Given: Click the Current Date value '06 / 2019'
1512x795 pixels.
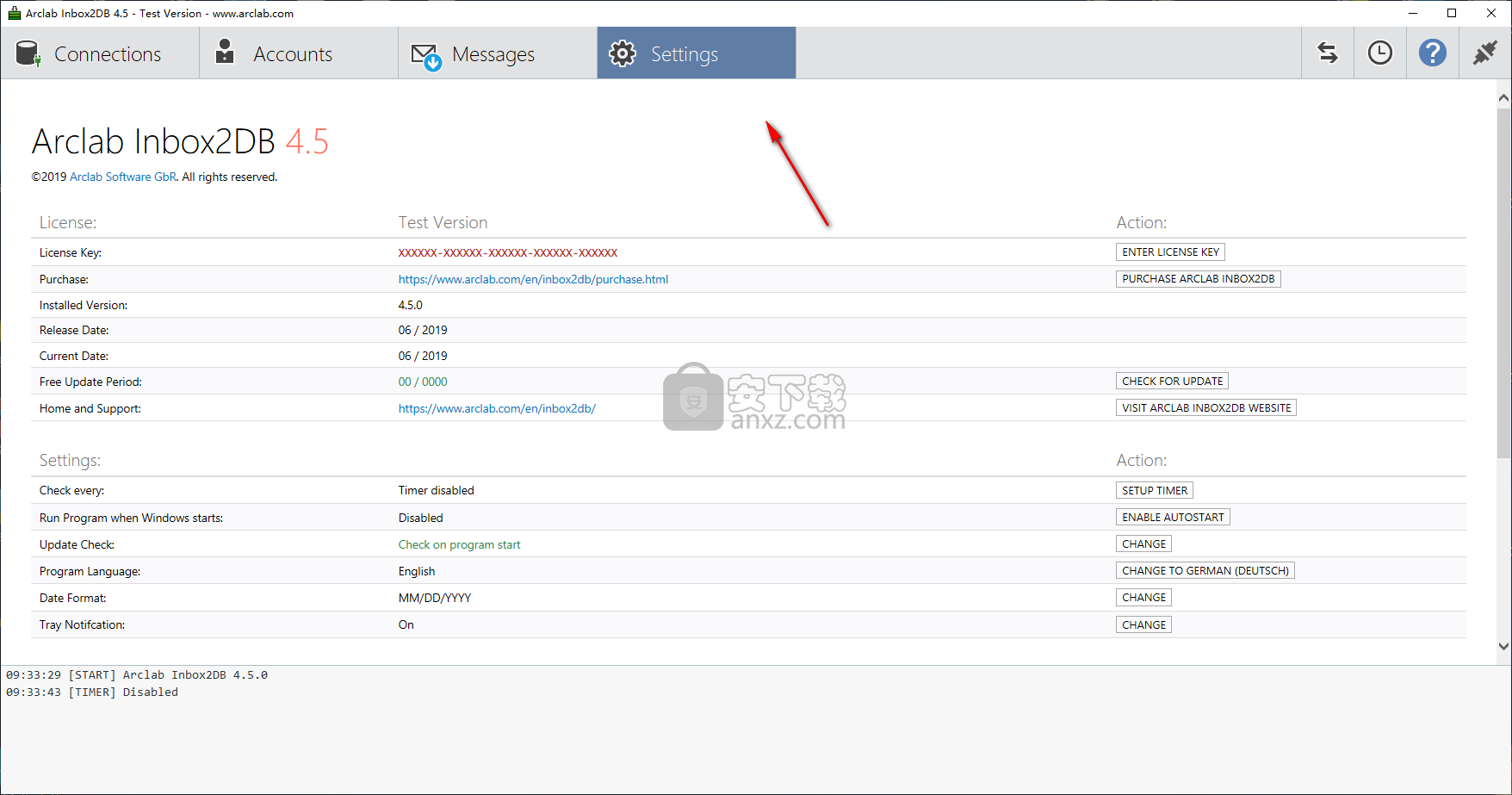Looking at the screenshot, I should pyautogui.click(x=423, y=356).
